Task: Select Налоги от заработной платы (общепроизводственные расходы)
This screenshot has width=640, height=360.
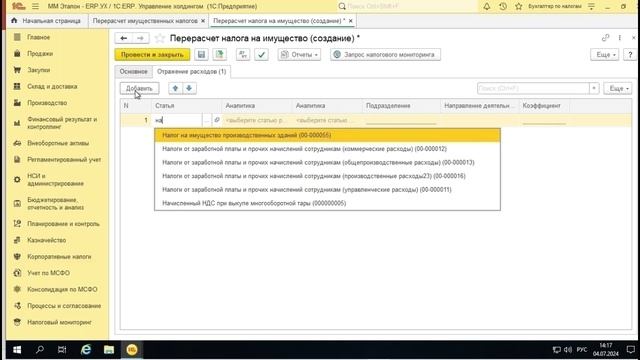Action: [327, 162]
